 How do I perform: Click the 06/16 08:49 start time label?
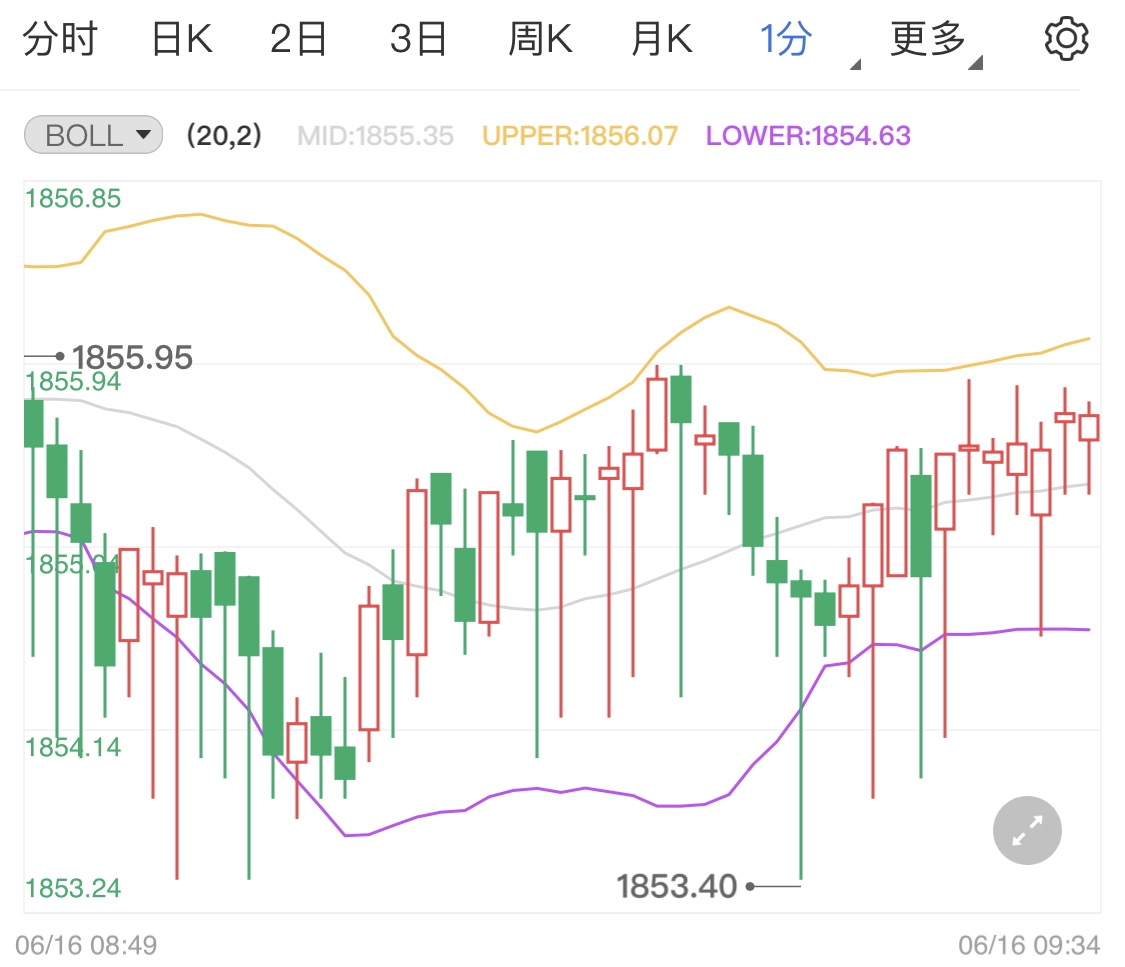[86, 945]
